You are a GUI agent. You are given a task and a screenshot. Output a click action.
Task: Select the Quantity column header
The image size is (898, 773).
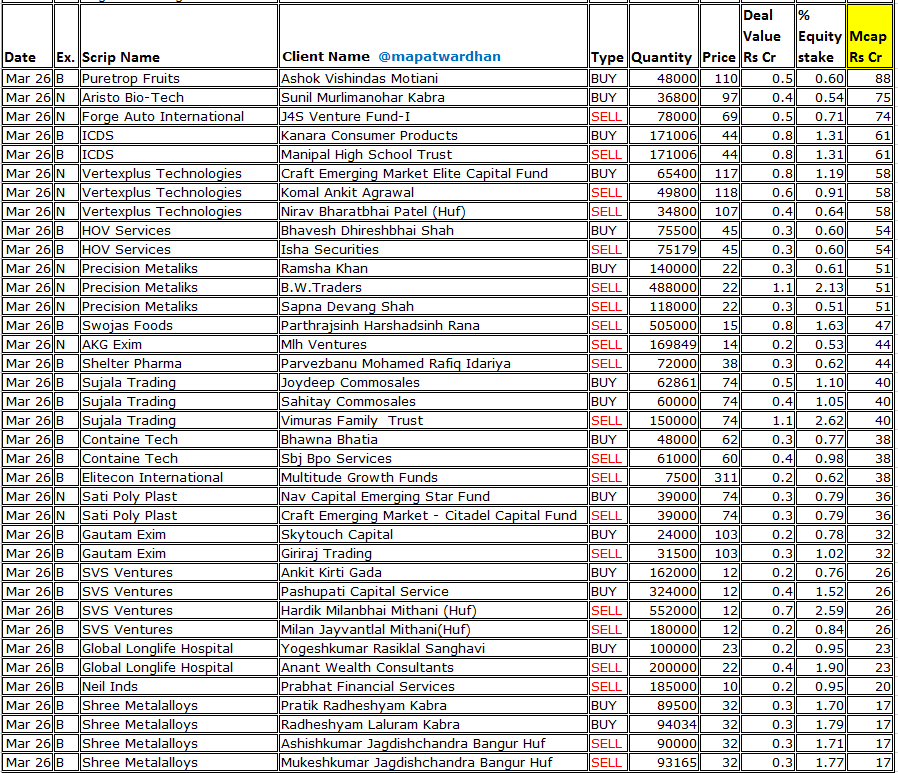tap(664, 37)
